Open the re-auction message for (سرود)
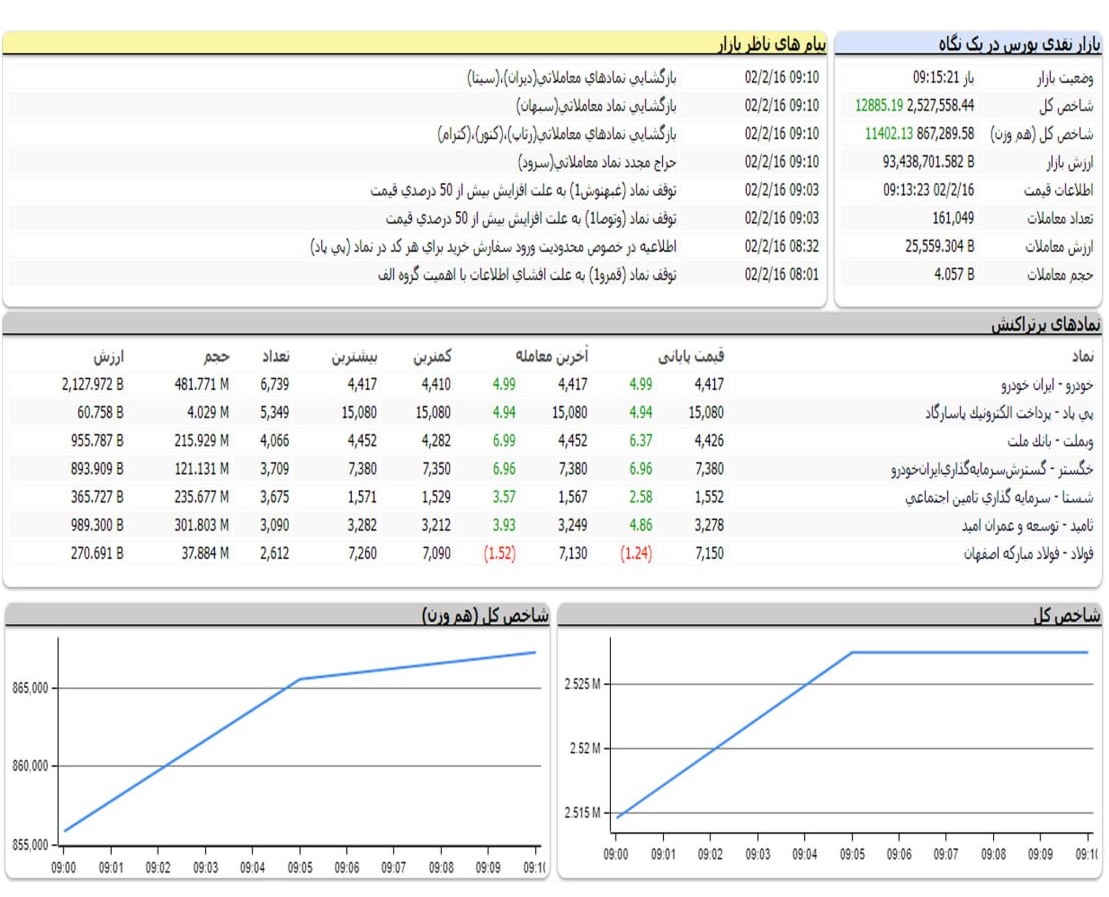This screenshot has height=897, width=1109. tap(597, 162)
